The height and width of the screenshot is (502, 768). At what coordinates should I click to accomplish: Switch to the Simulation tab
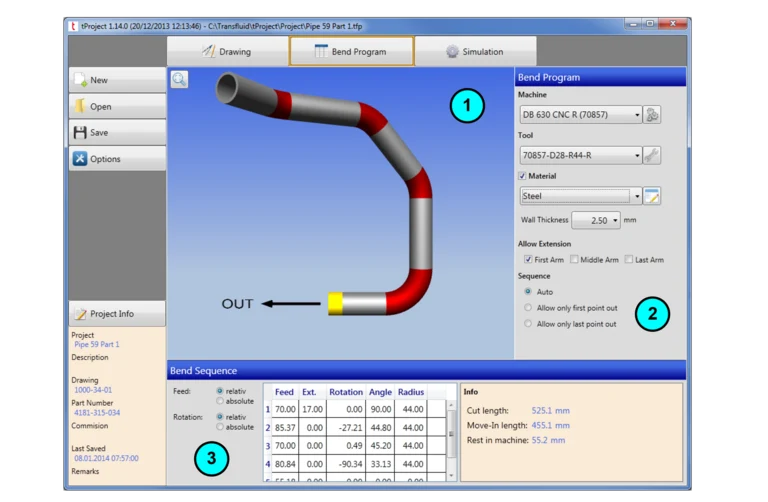[475, 51]
